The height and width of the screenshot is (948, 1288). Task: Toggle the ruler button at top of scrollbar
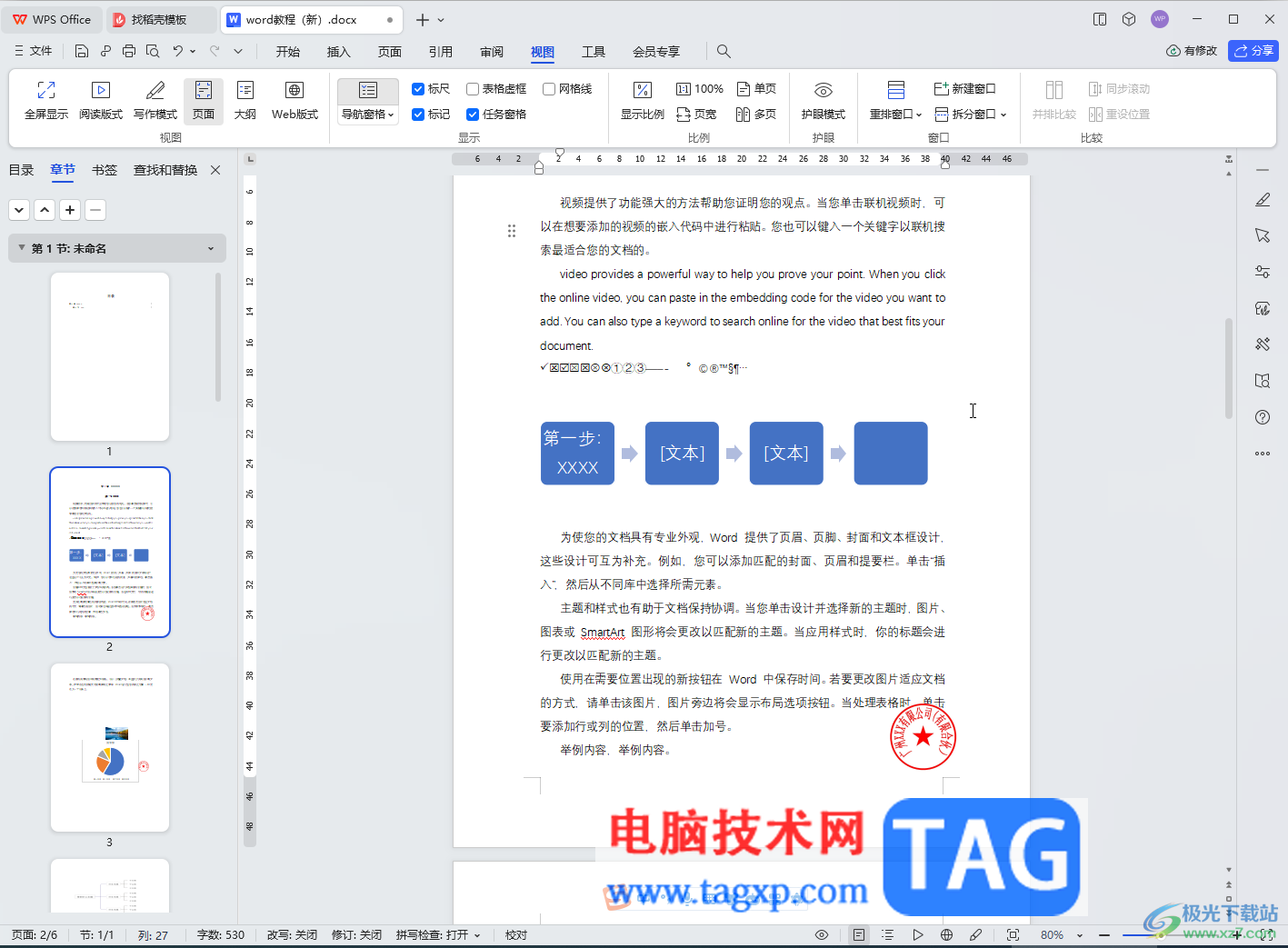pyautogui.click(x=1229, y=160)
